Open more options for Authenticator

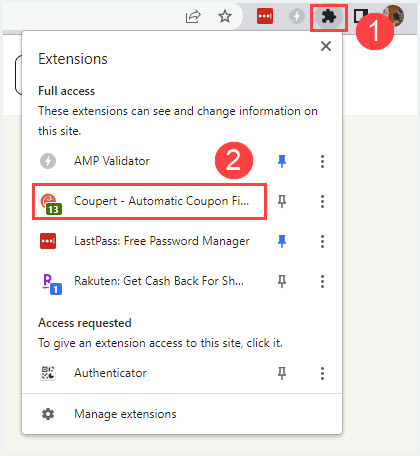pyautogui.click(x=322, y=373)
